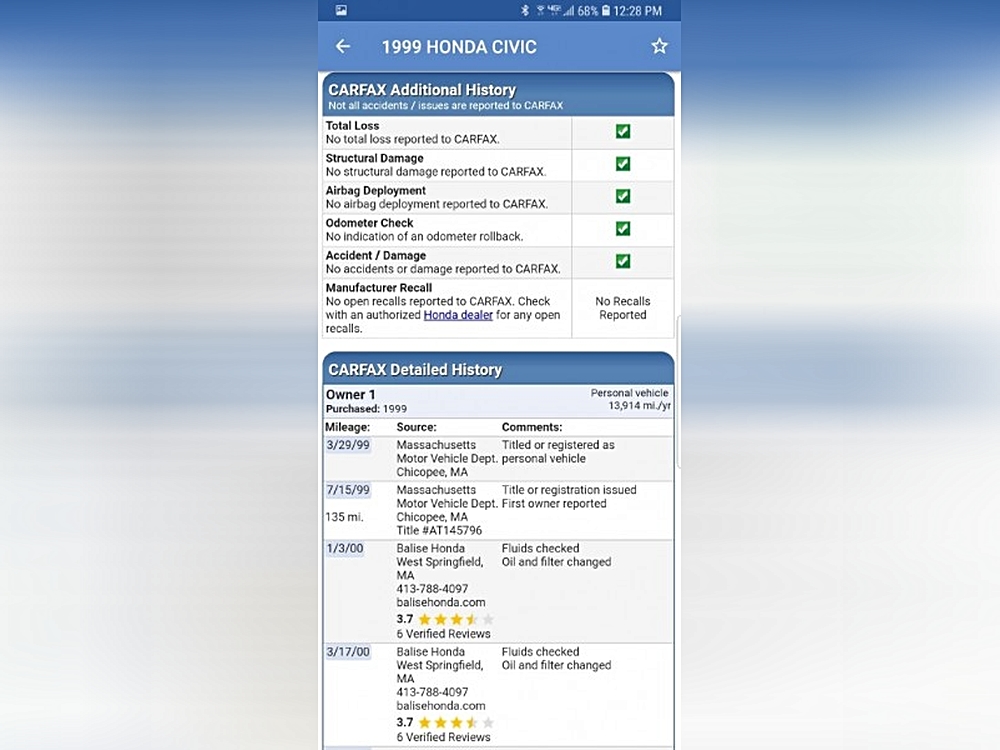Image resolution: width=1000 pixels, height=750 pixels.
Task: Tap the Owner 1 summary row
Action: (x=498, y=400)
